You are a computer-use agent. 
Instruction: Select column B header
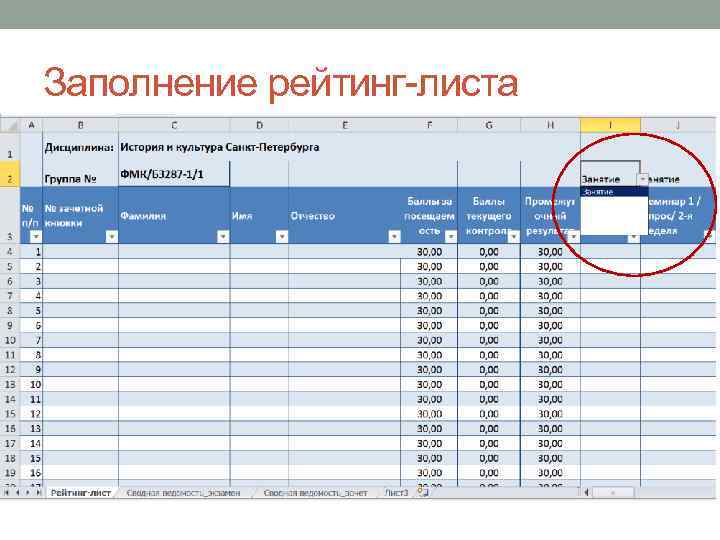pyautogui.click(x=80, y=125)
